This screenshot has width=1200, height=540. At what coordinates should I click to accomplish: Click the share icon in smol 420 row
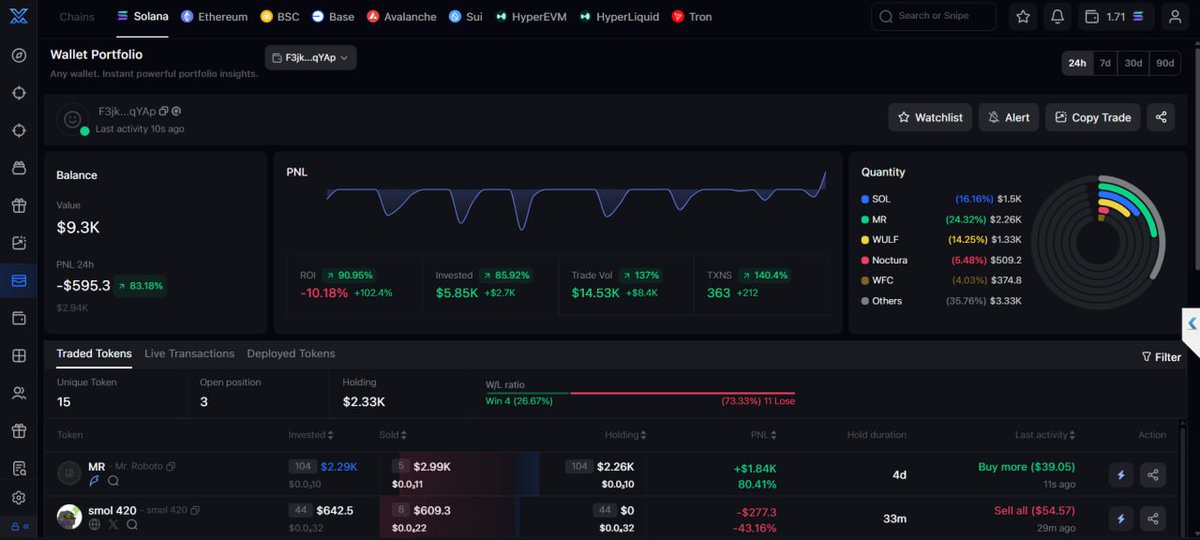point(1153,518)
